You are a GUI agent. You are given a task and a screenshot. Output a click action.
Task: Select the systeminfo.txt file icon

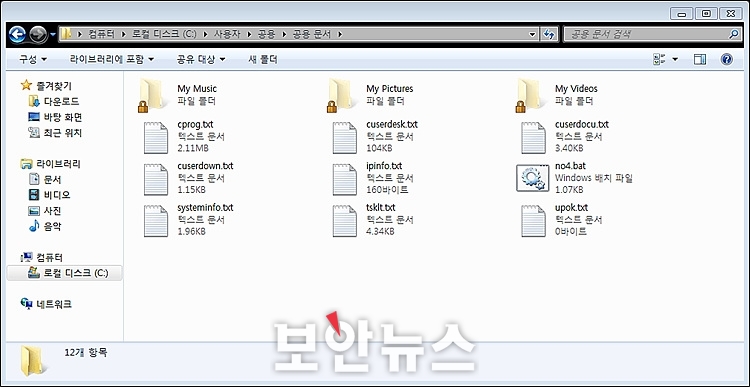156,221
